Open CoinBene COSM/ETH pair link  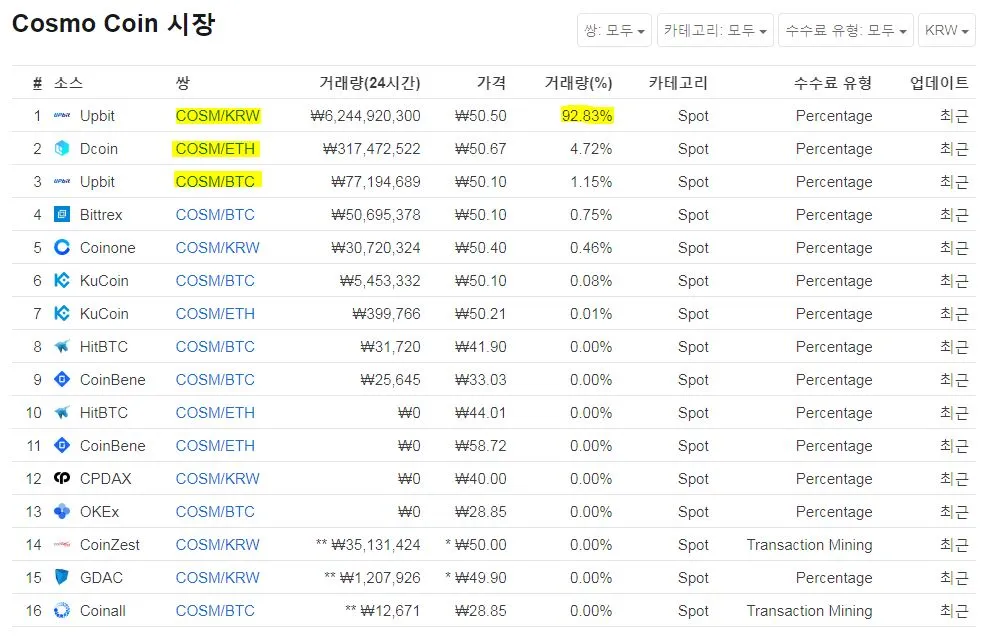tap(215, 445)
